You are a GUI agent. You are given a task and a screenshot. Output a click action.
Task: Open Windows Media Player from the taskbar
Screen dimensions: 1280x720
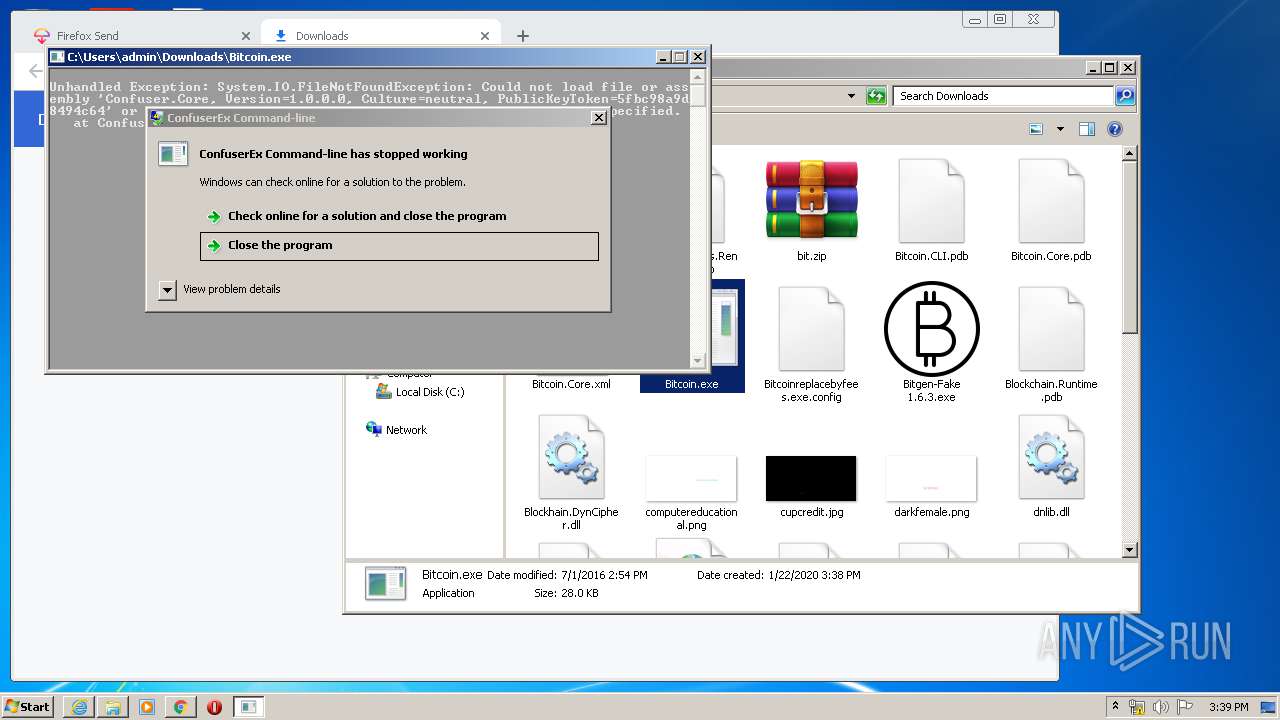[x=147, y=707]
